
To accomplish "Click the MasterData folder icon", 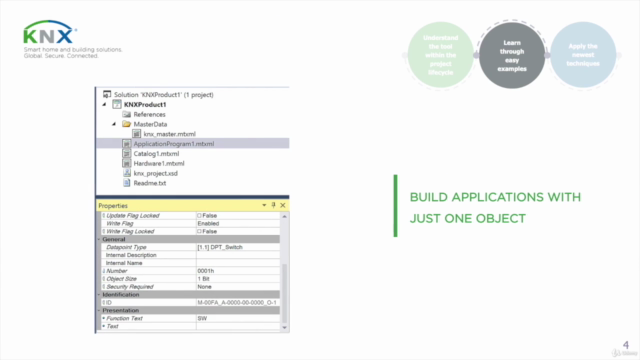I will coord(127,124).
